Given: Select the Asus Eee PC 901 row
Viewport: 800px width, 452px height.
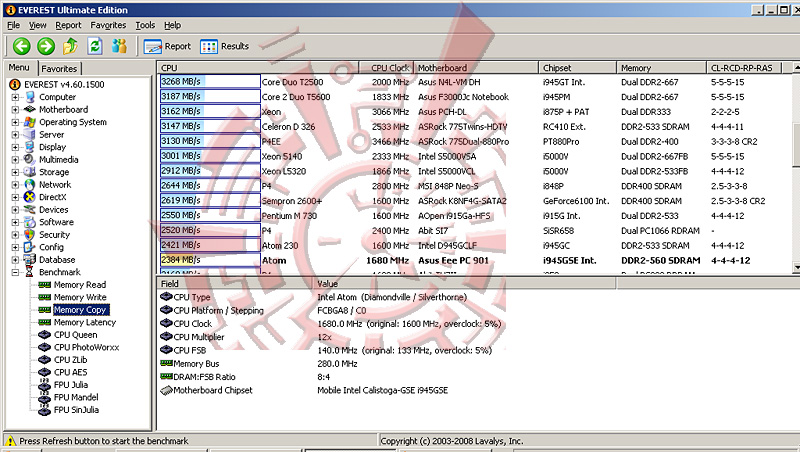Looking at the screenshot, I should coord(476,260).
